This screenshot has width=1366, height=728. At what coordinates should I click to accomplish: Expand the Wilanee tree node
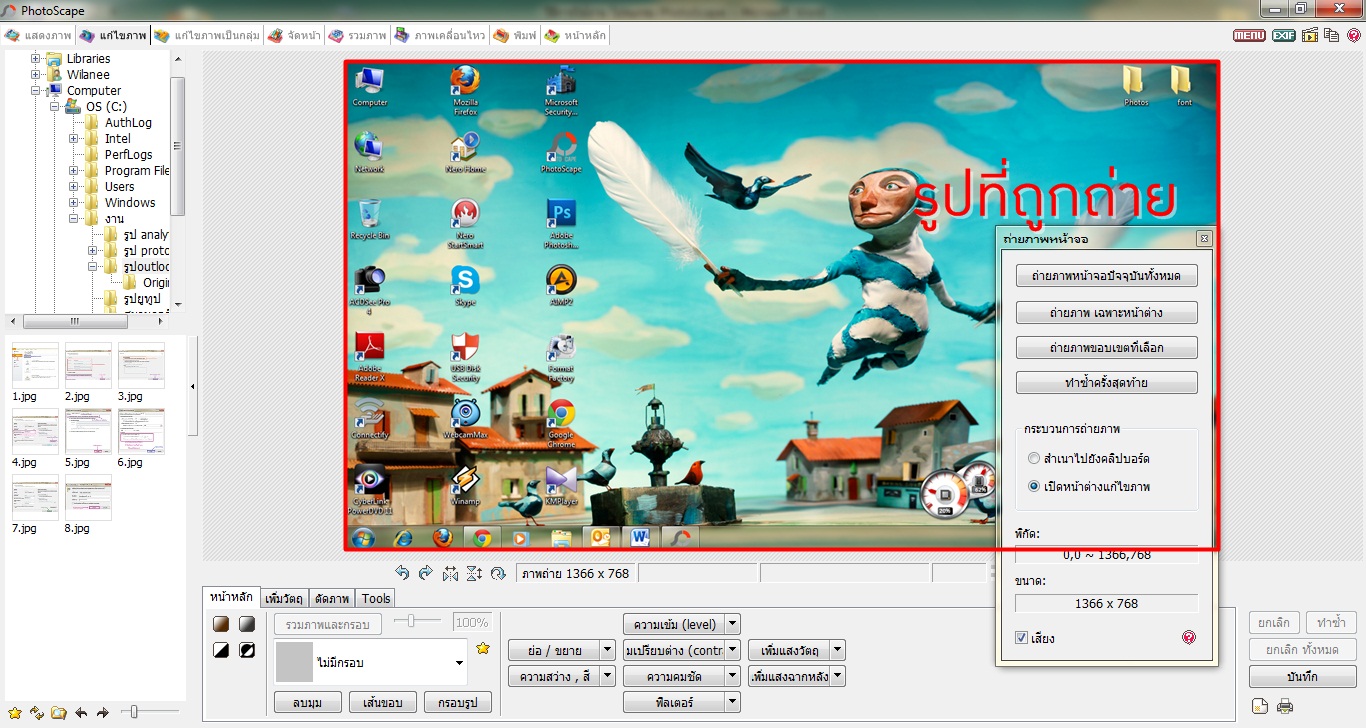click(x=35, y=75)
